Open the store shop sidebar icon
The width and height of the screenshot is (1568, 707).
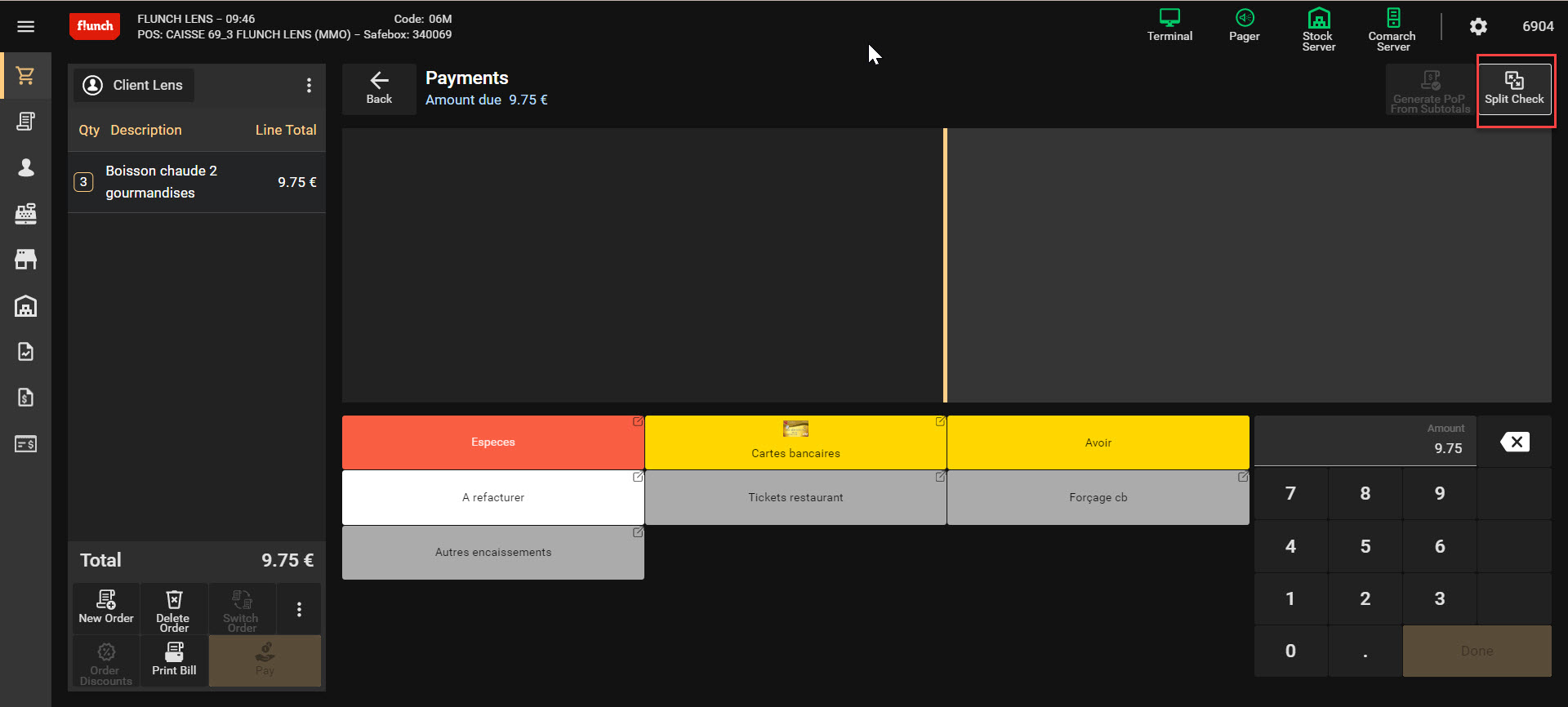(26, 260)
